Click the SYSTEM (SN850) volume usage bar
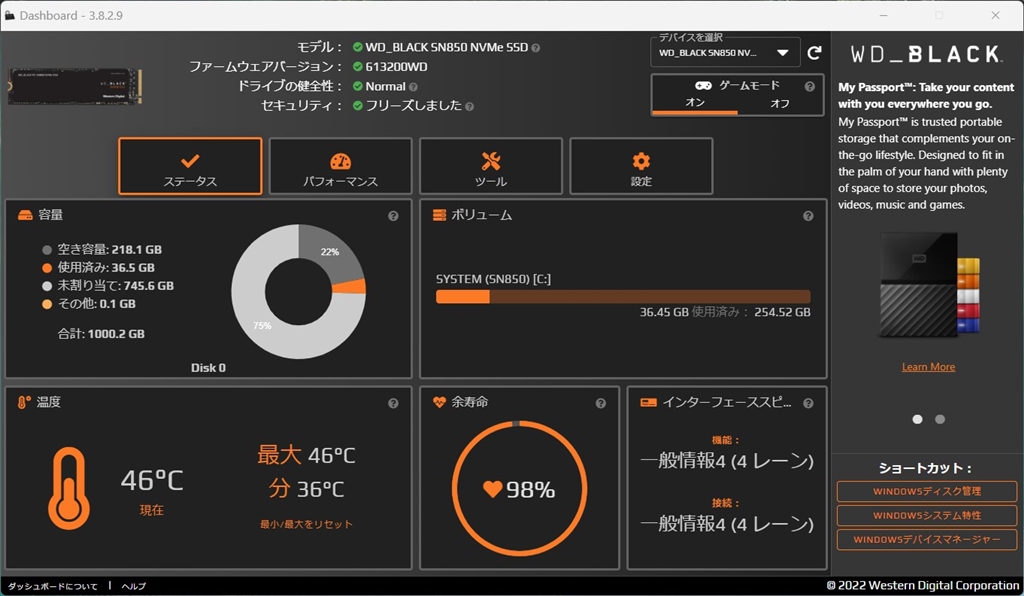1024x596 pixels. click(623, 297)
